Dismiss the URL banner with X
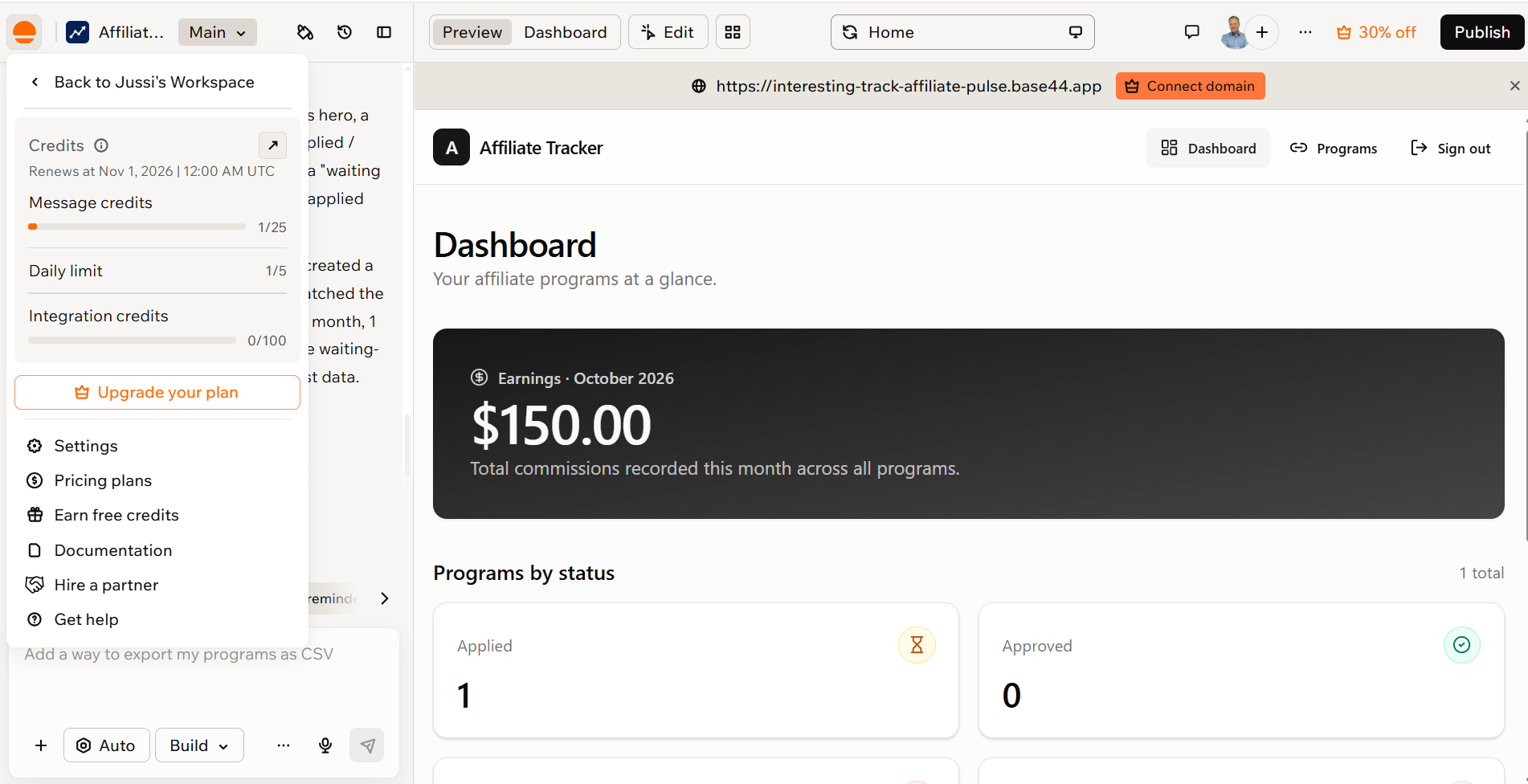The image size is (1528, 784). [1514, 86]
